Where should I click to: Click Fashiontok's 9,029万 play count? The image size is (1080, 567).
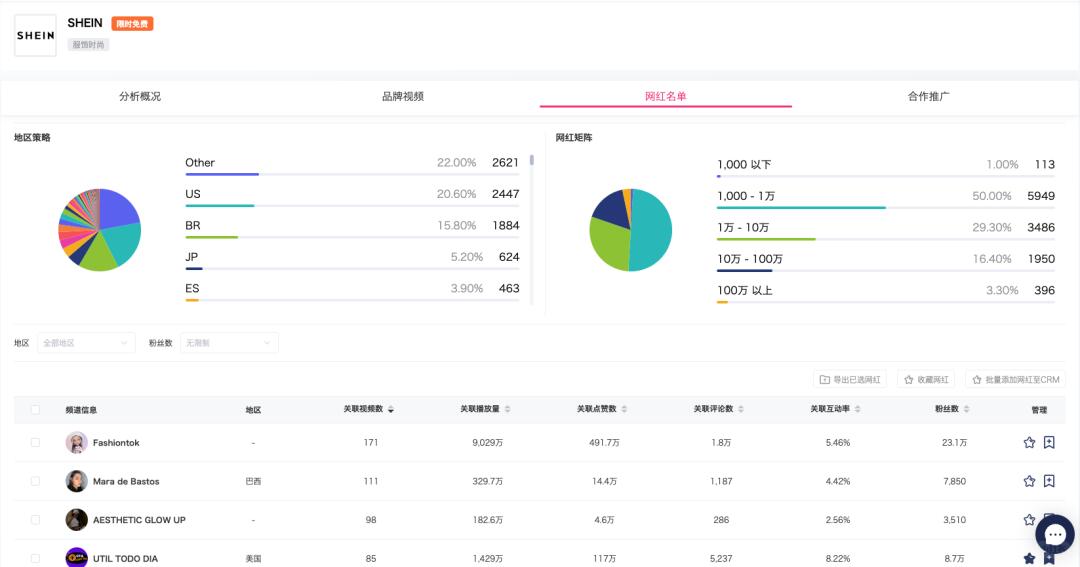487,442
